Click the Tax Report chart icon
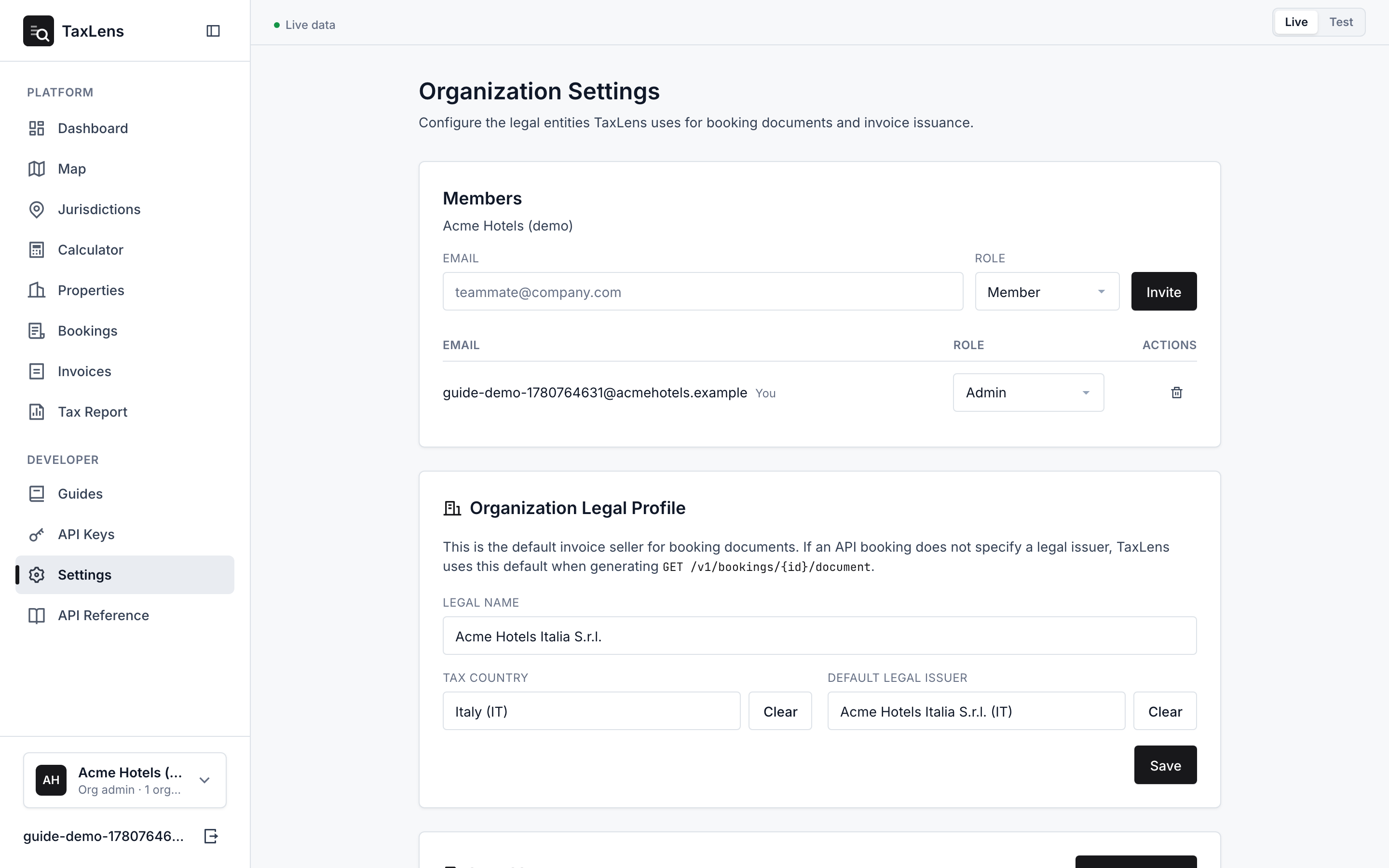1389x868 pixels. click(x=37, y=412)
